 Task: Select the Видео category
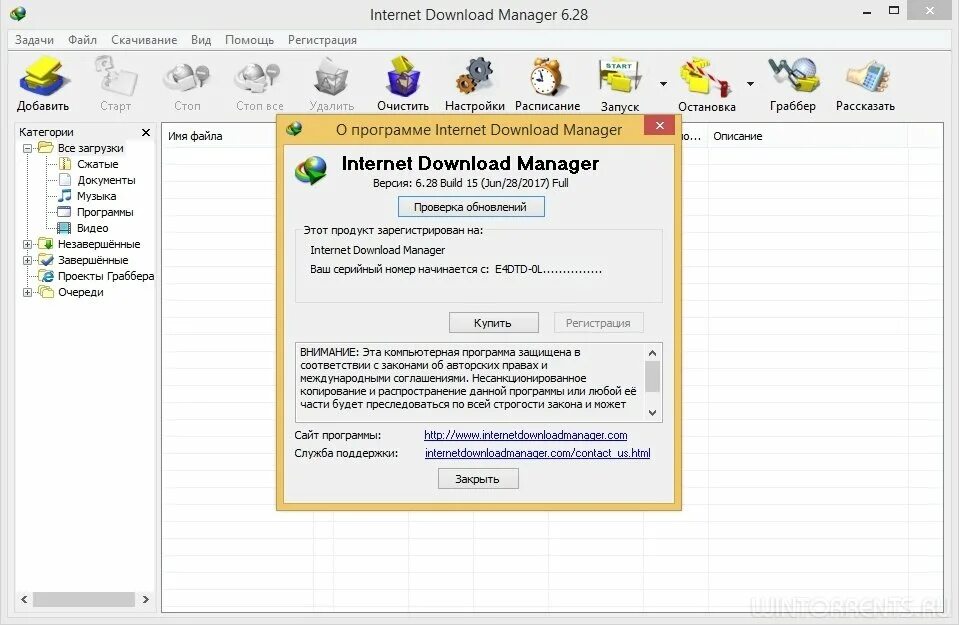pos(92,227)
